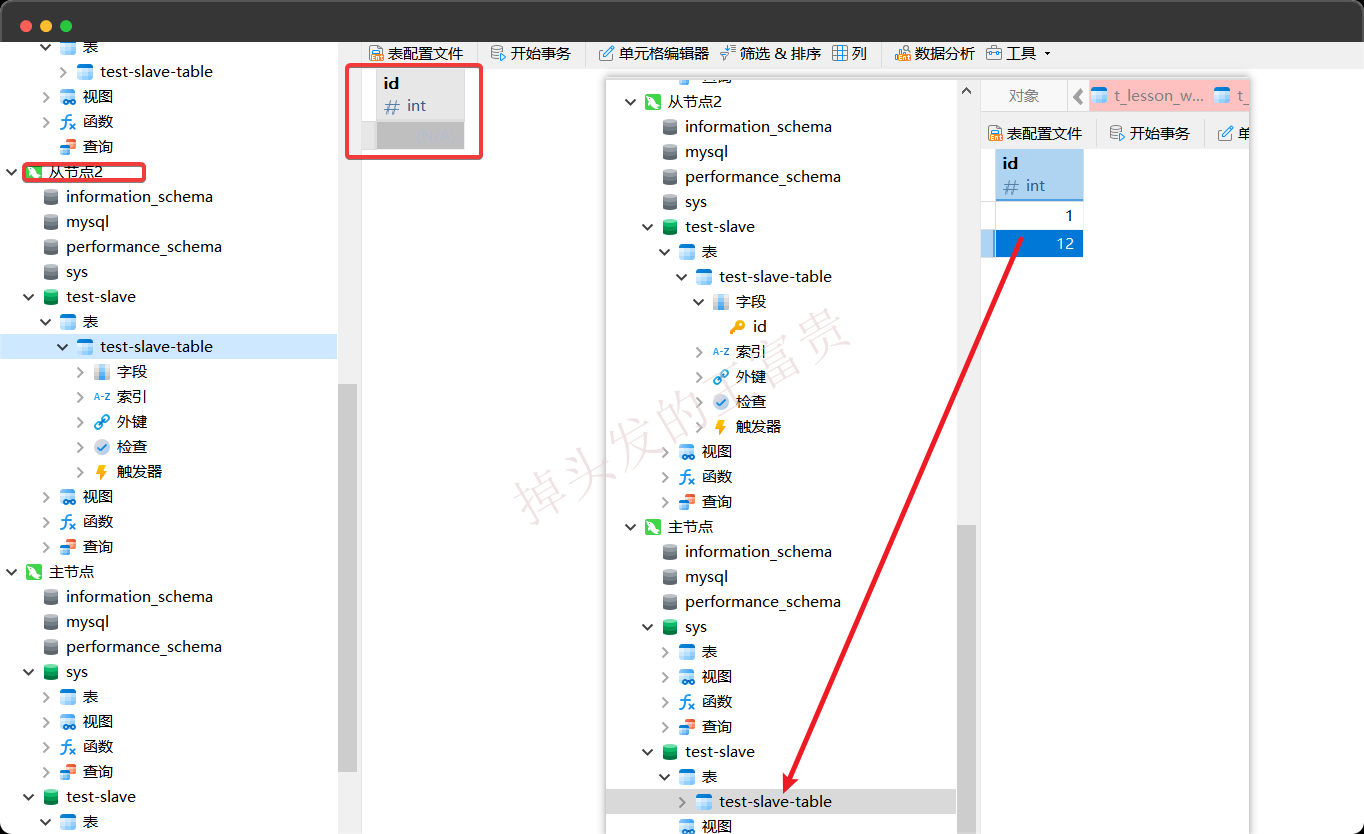
Task: Click 函数 fx icon under sys in left sidebar
Action: [68, 747]
